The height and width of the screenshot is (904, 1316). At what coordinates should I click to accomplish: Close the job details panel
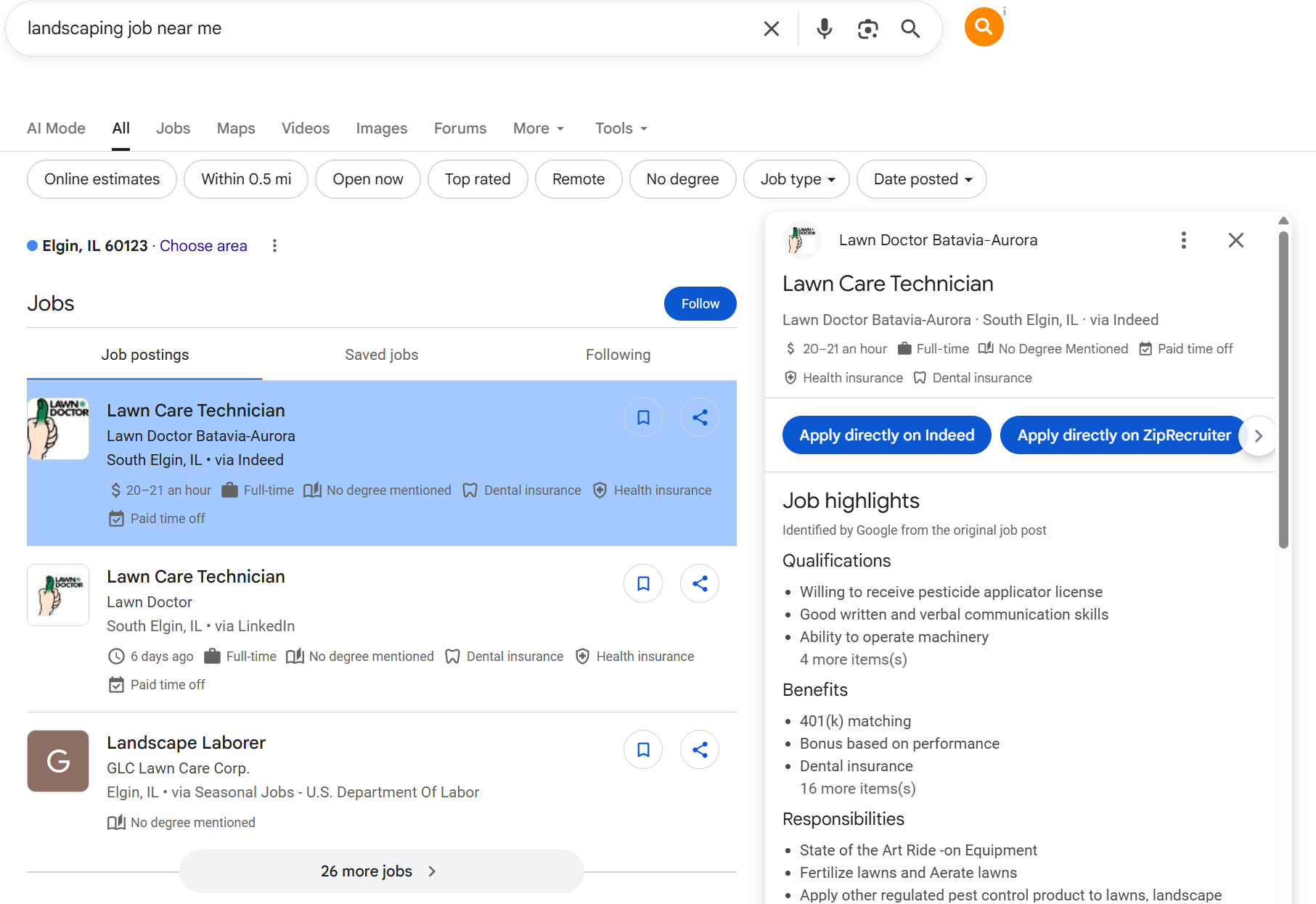1236,240
